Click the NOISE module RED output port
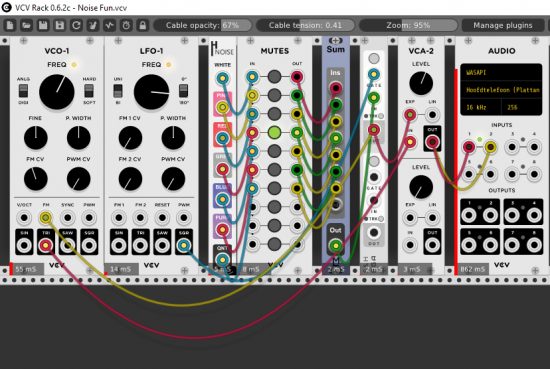The width and height of the screenshot is (550, 369). pos(222,138)
